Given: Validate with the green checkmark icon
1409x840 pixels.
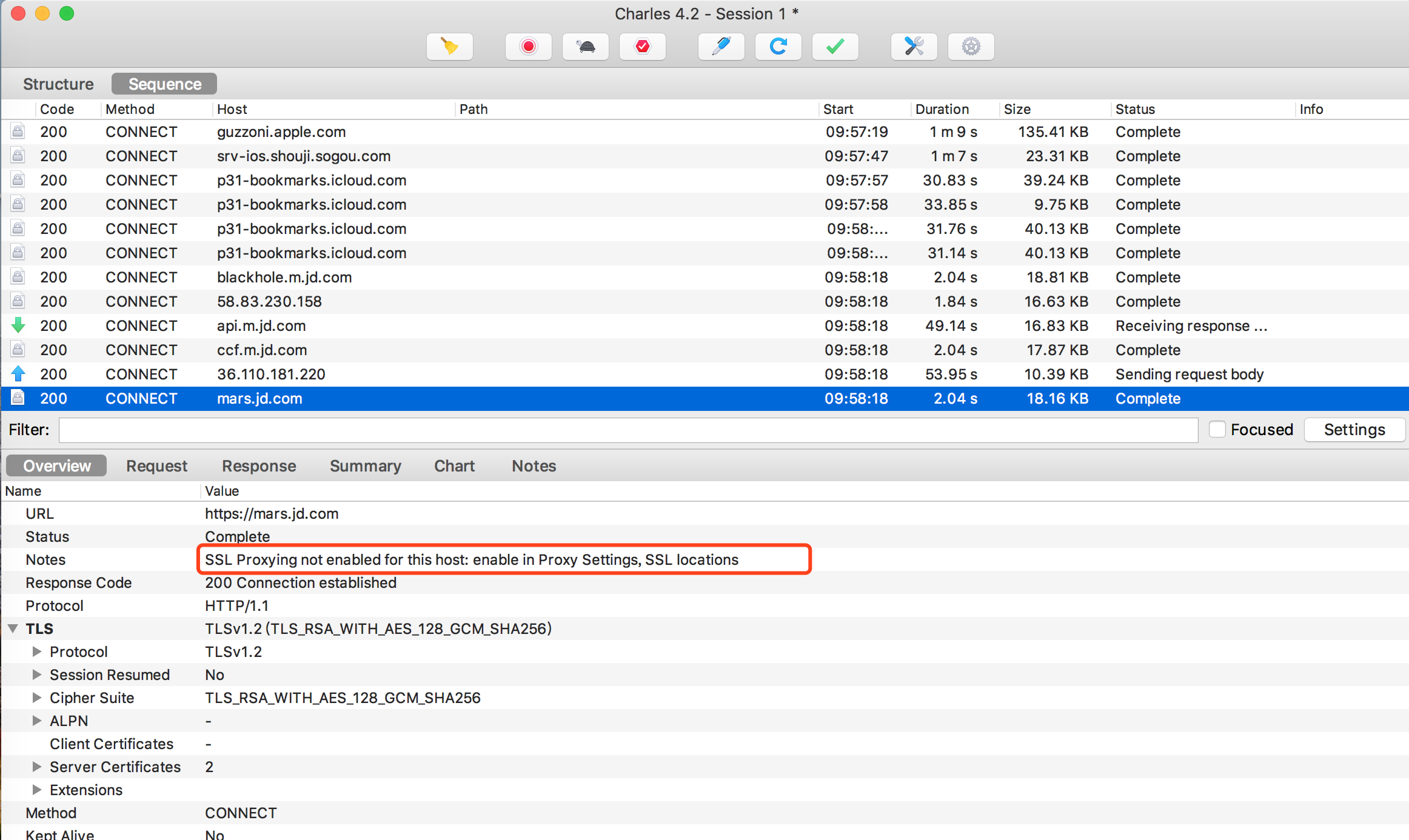Looking at the screenshot, I should [x=835, y=47].
